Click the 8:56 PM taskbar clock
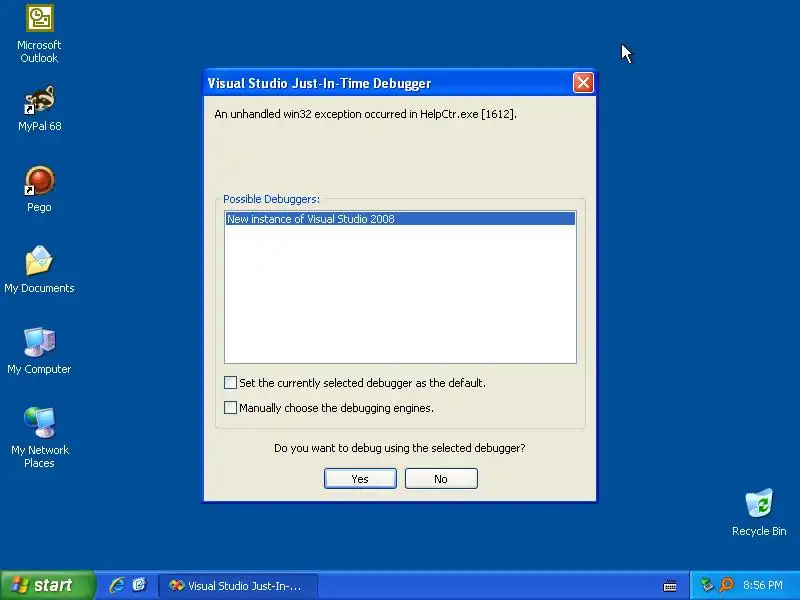This screenshot has height=600, width=800. [x=762, y=585]
